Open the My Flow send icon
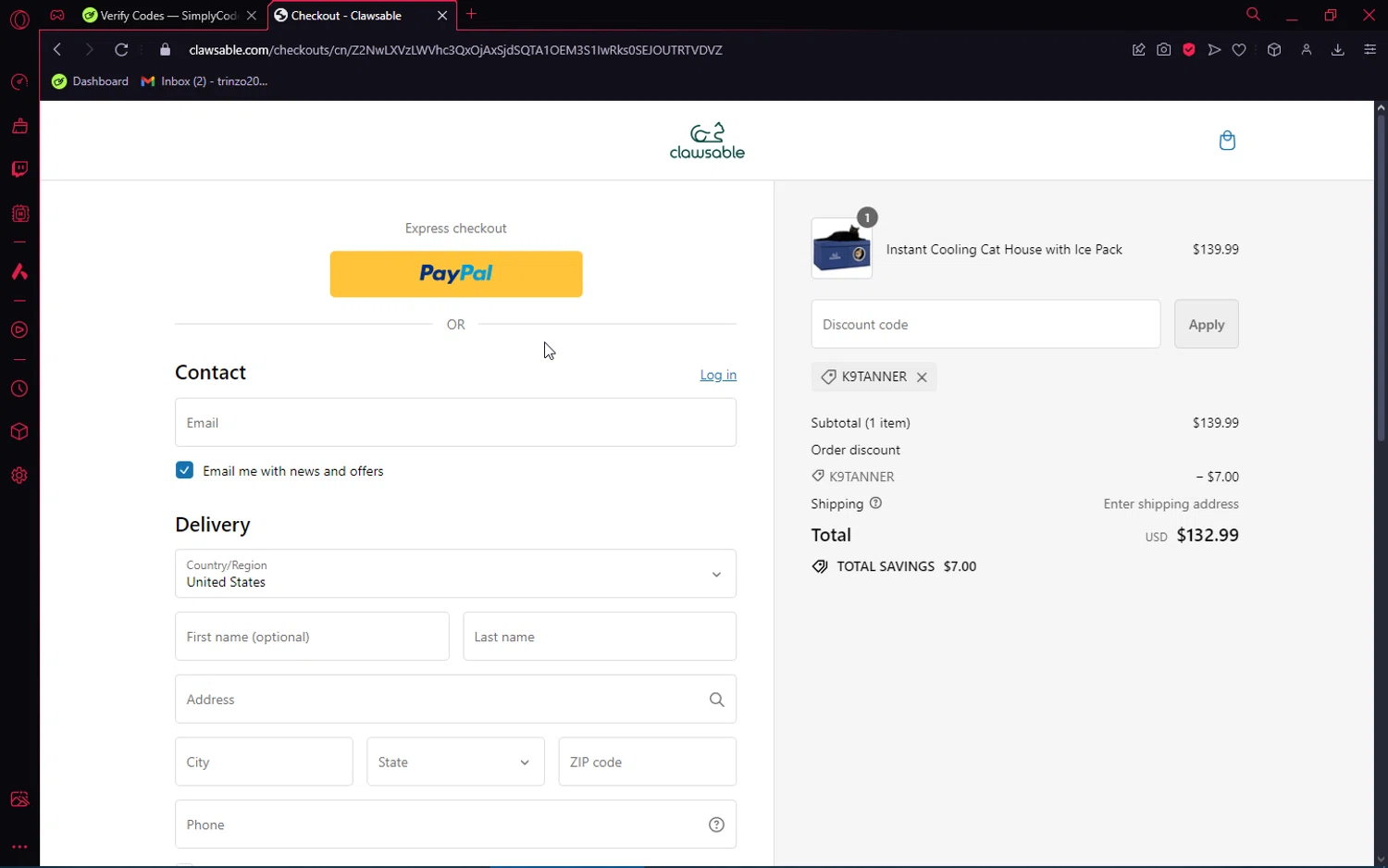Screen dimensions: 1388x868 coord(1214,50)
